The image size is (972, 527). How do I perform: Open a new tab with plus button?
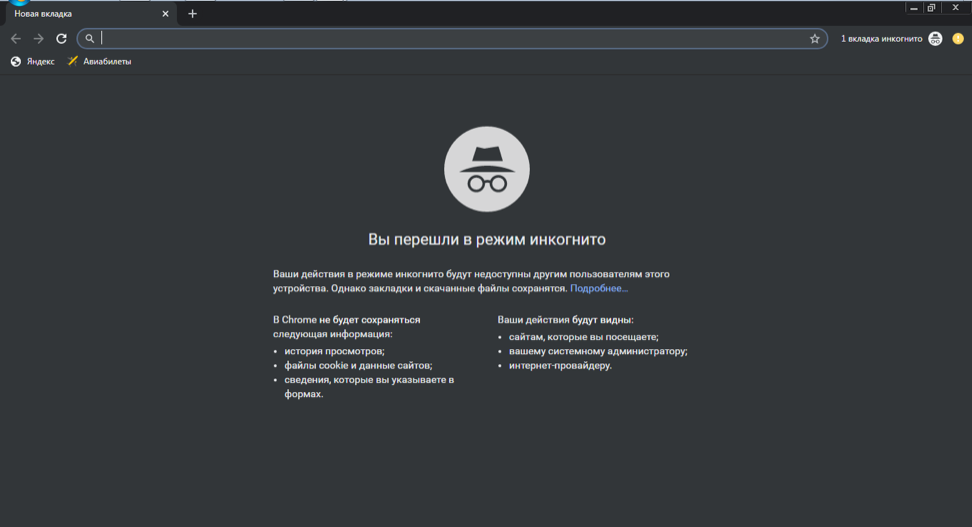(x=192, y=14)
